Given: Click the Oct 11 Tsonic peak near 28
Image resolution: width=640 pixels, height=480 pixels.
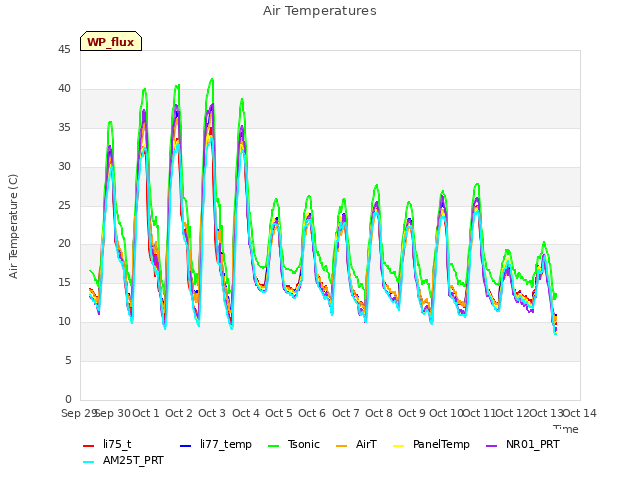Looking at the screenshot, I should point(477,184).
